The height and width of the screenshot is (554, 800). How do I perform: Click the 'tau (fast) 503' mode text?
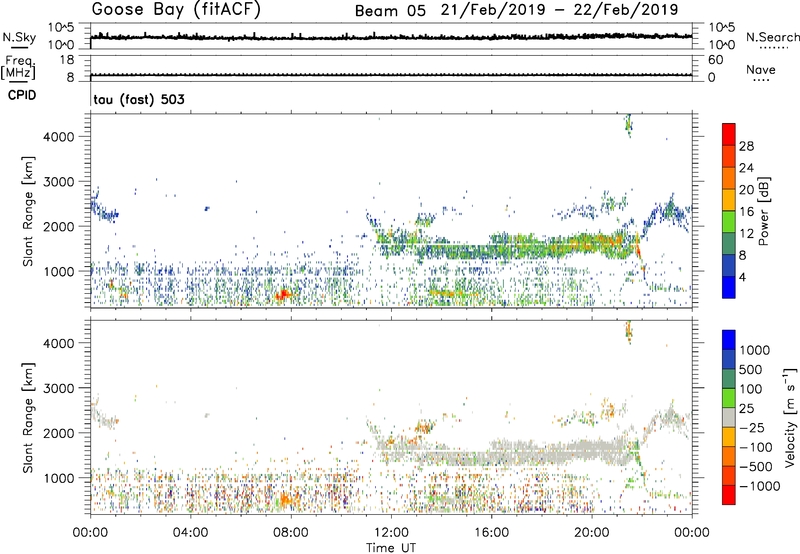[139, 99]
